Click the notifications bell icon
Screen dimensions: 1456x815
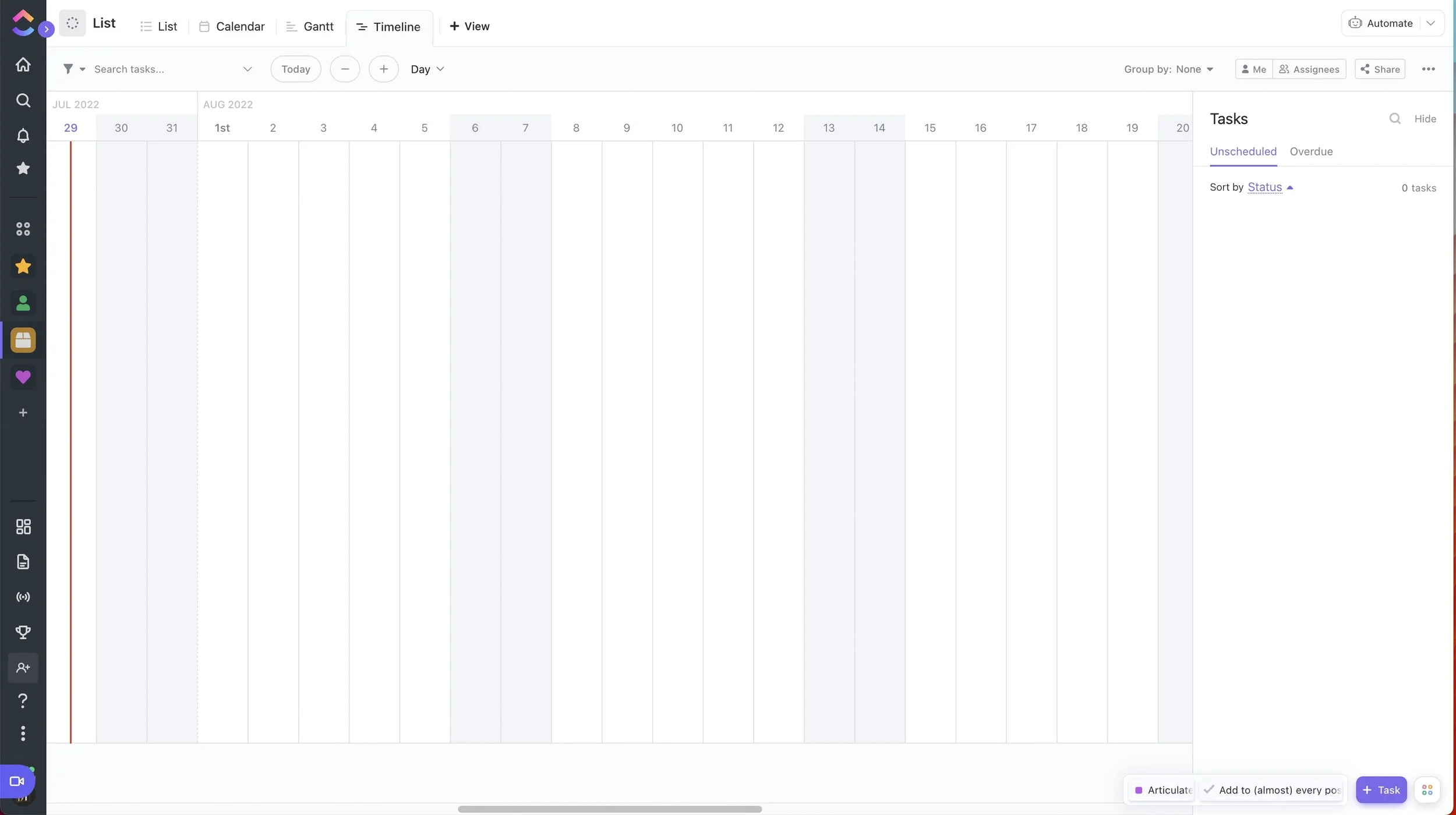(x=23, y=136)
